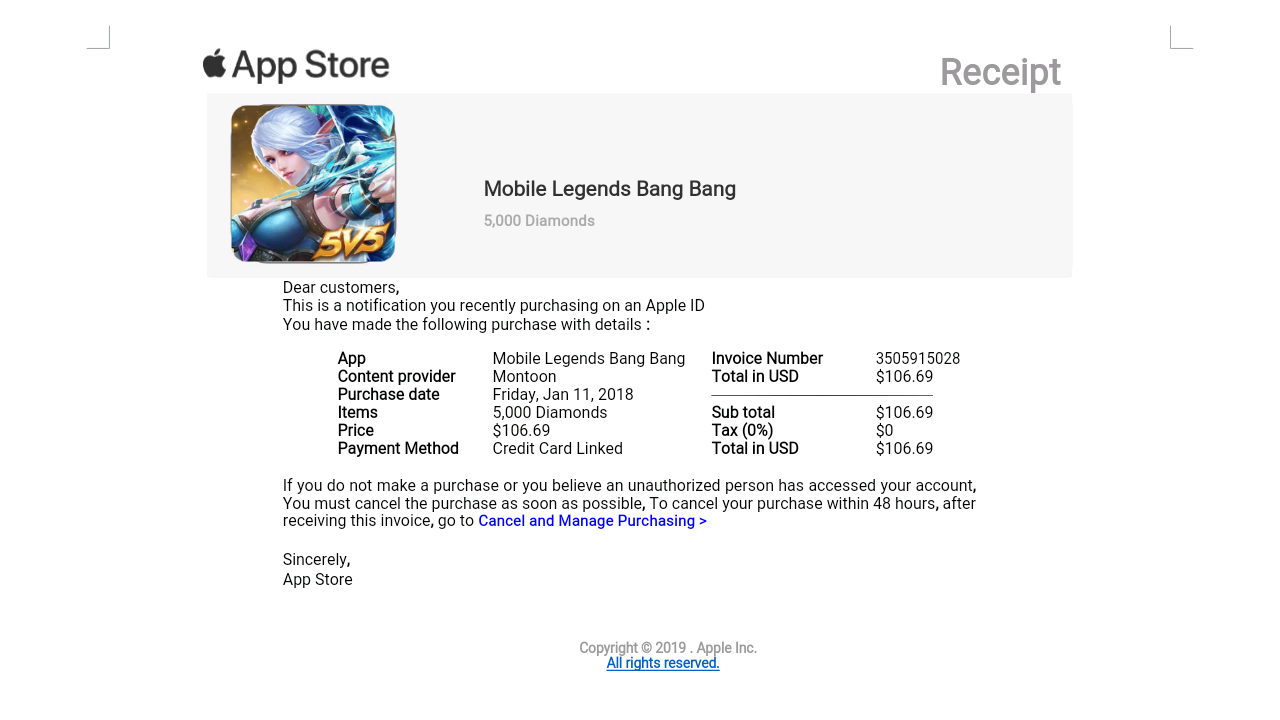
Task: Click the Montoon content provider value
Action: [x=524, y=377]
